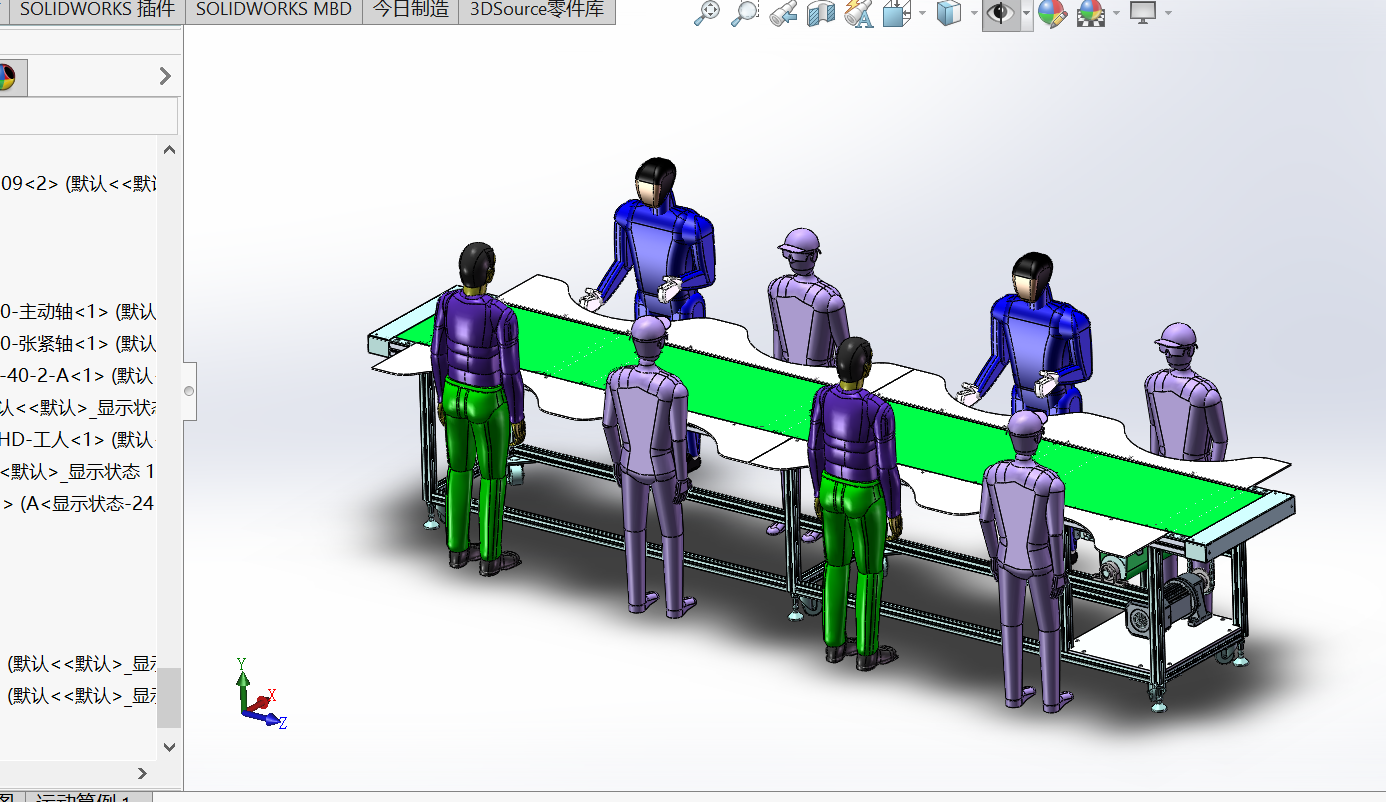Click the vertical scrollbar thumb in the tree
1386x802 pixels.
click(170, 697)
